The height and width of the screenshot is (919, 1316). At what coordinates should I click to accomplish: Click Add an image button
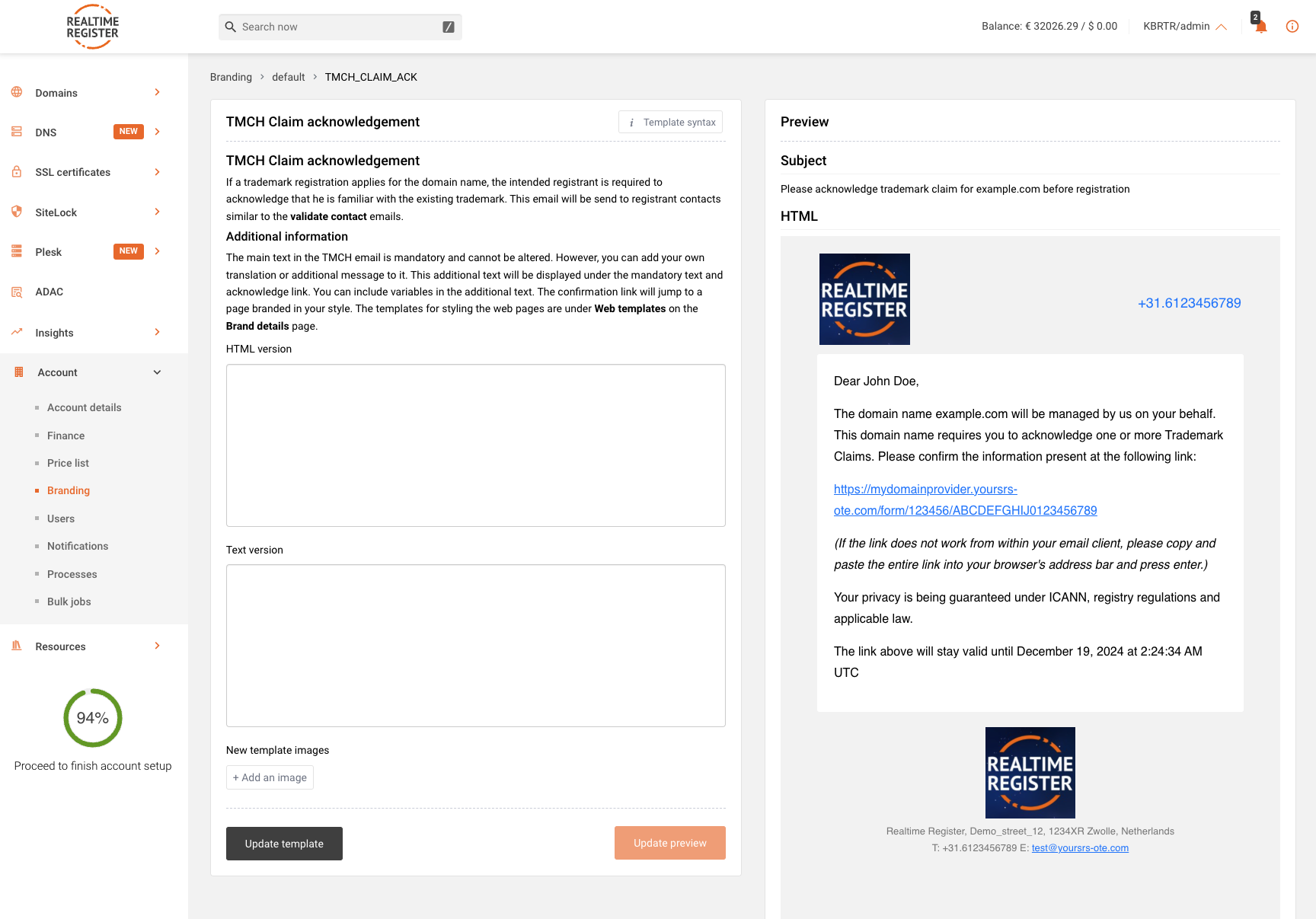(x=270, y=777)
